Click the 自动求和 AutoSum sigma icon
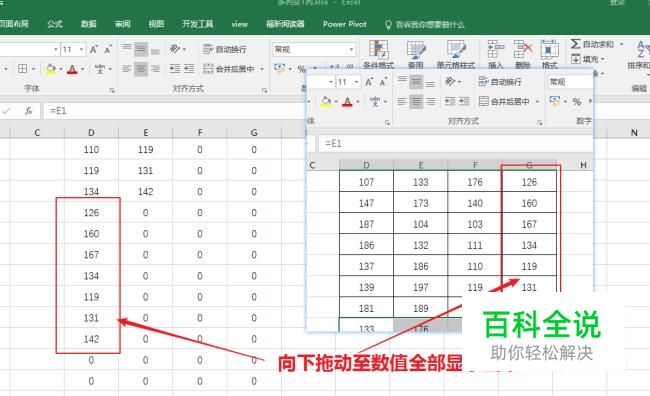The width and height of the screenshot is (650, 396). pos(575,44)
